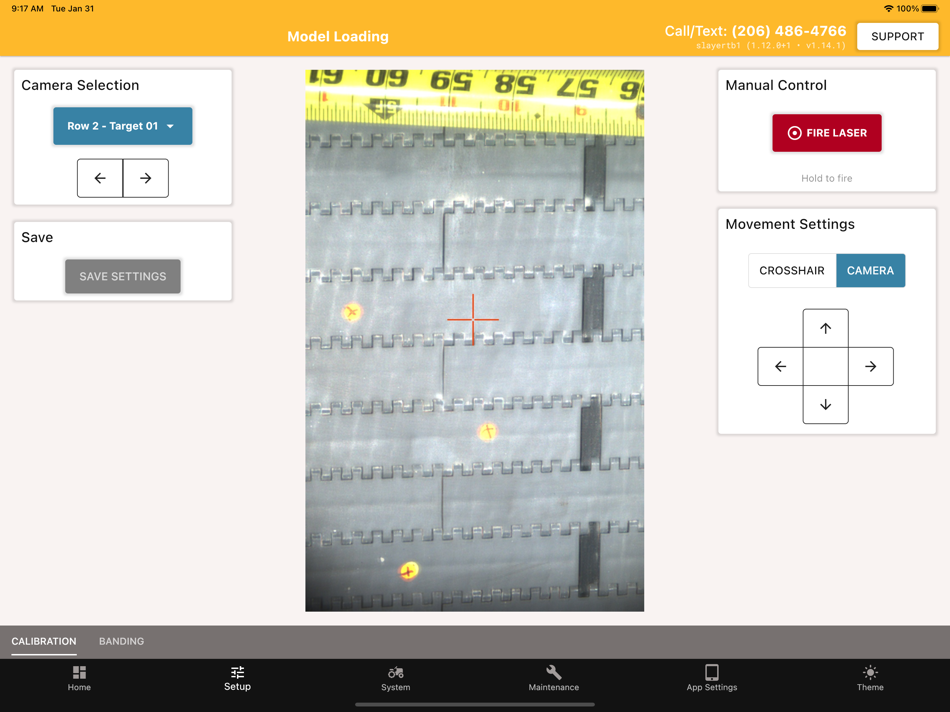Click the Wi-Fi icon in status bar
The width and height of the screenshot is (950, 712).
coord(888,8)
